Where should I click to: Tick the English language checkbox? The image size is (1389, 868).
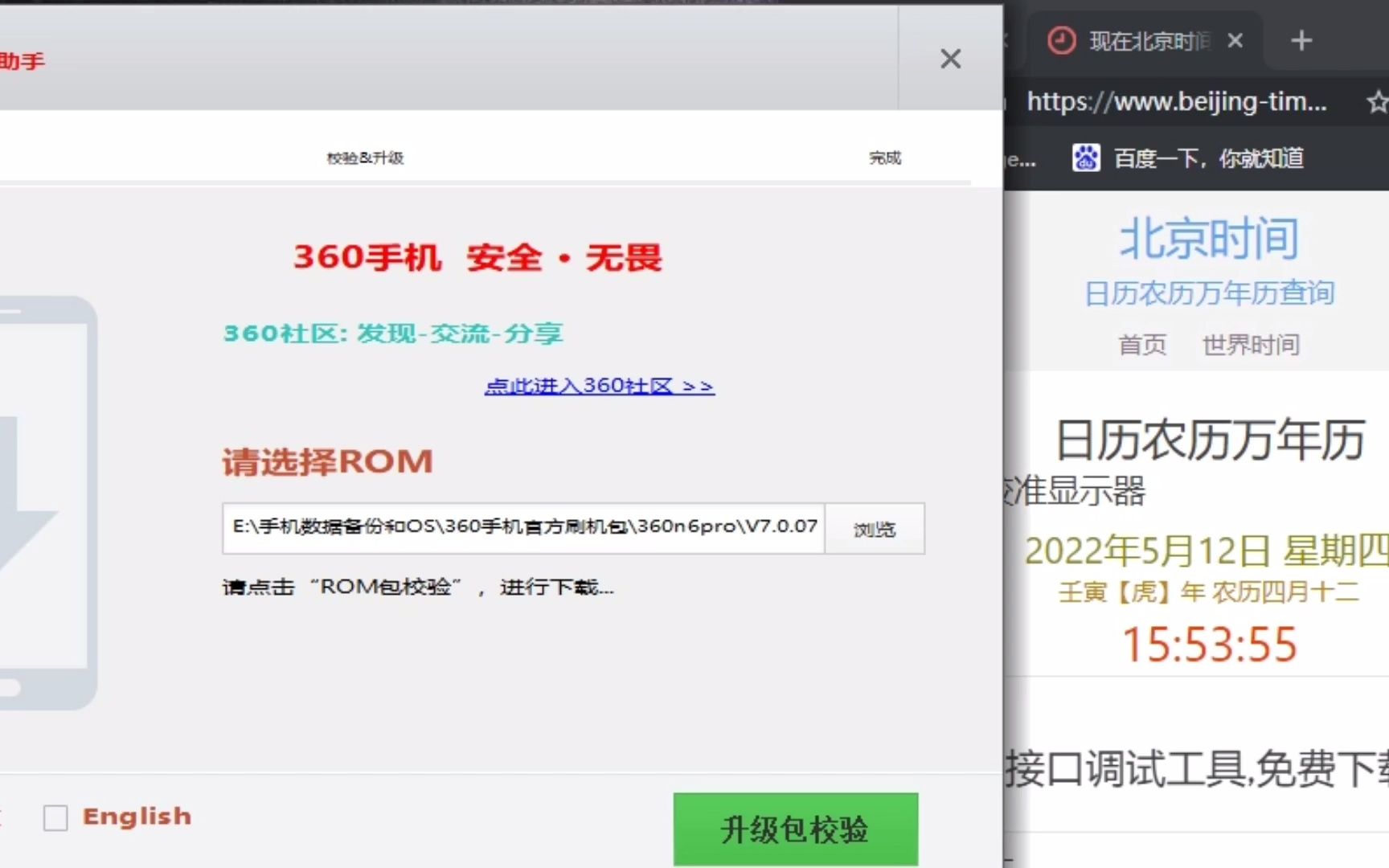(x=55, y=818)
